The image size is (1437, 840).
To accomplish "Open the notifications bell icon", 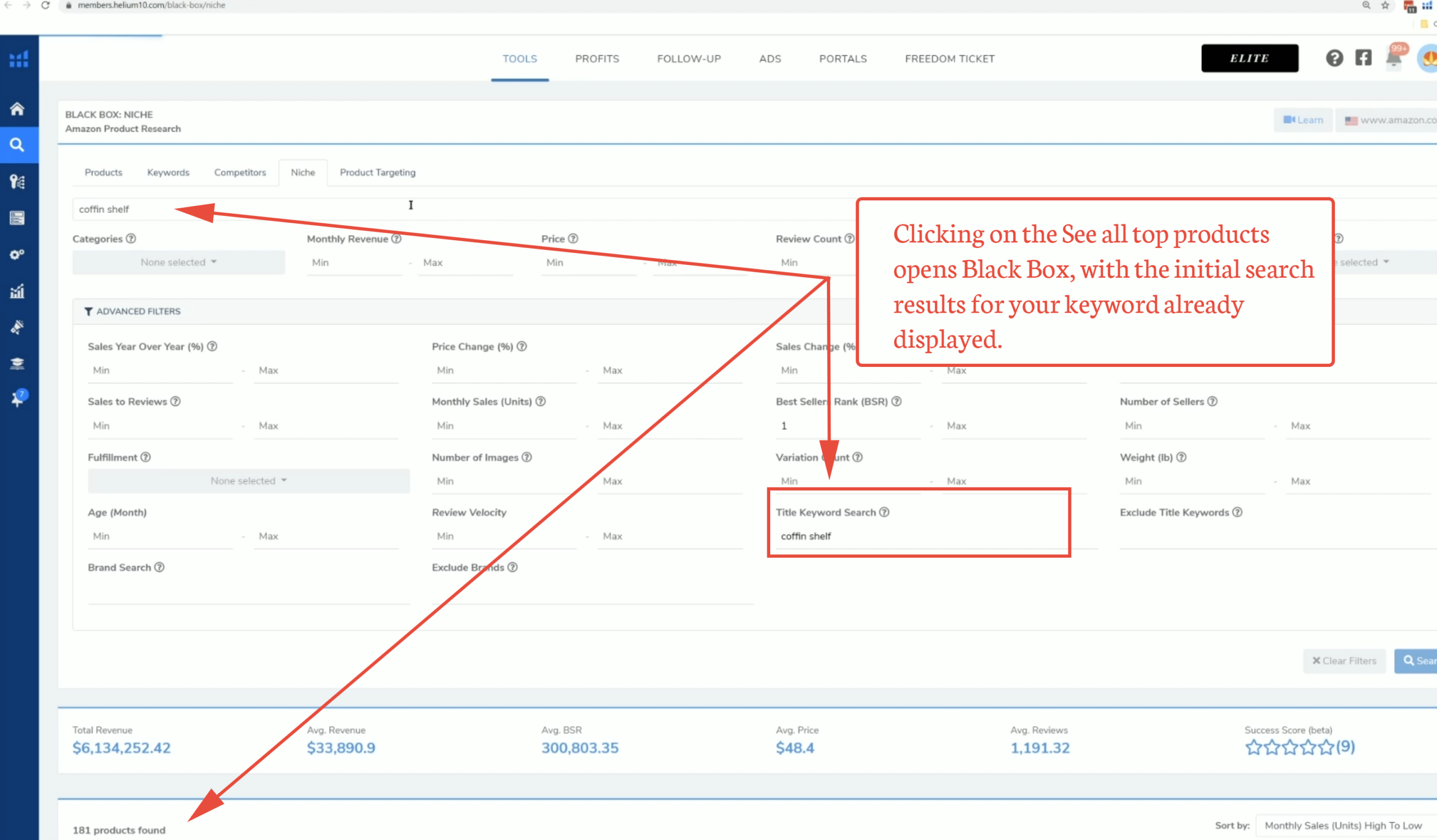I will 1393,58.
